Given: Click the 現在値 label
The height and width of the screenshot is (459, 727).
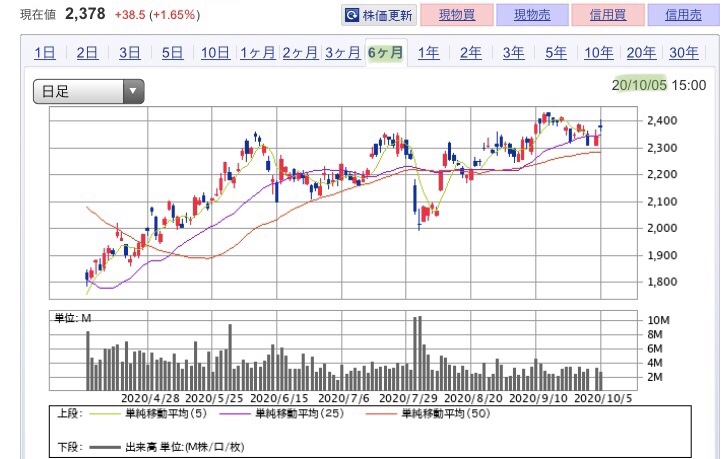Looking at the screenshot, I should [38, 15].
